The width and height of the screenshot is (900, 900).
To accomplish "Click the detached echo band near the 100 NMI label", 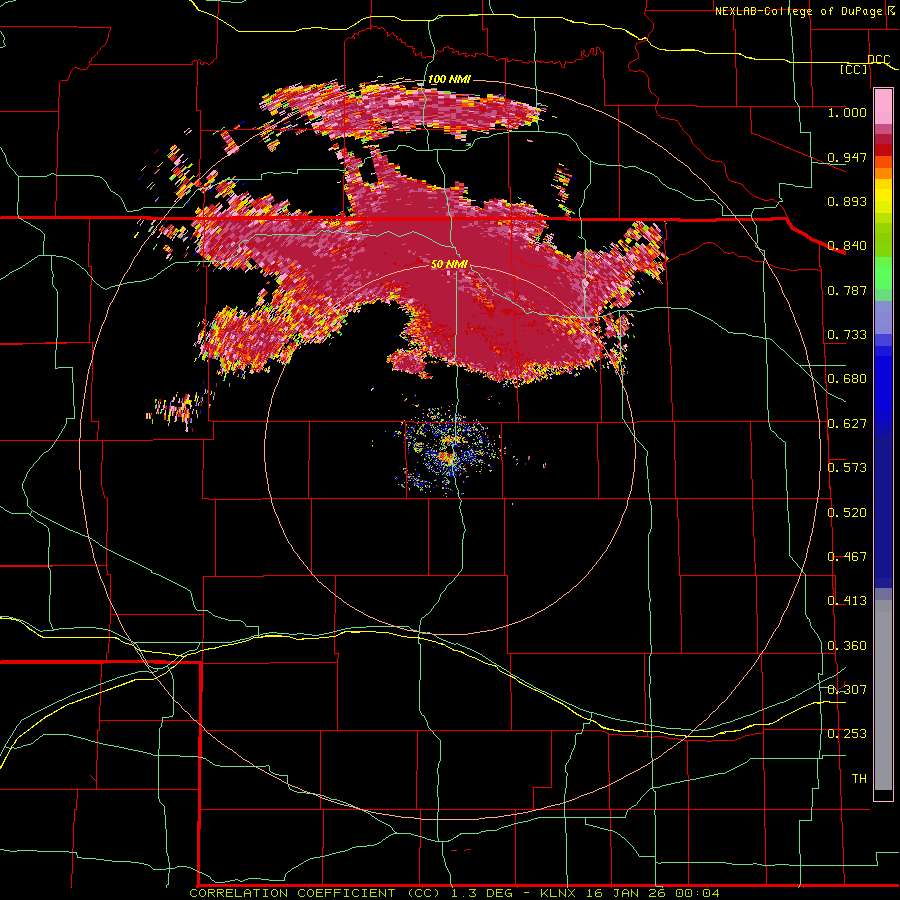I will (x=402, y=111).
